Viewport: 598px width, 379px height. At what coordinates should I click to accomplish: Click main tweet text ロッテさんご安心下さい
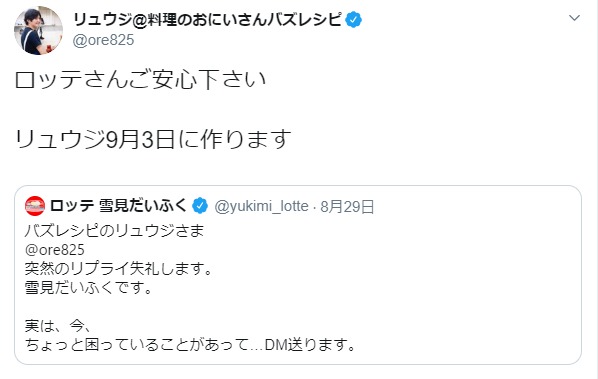tap(140, 80)
